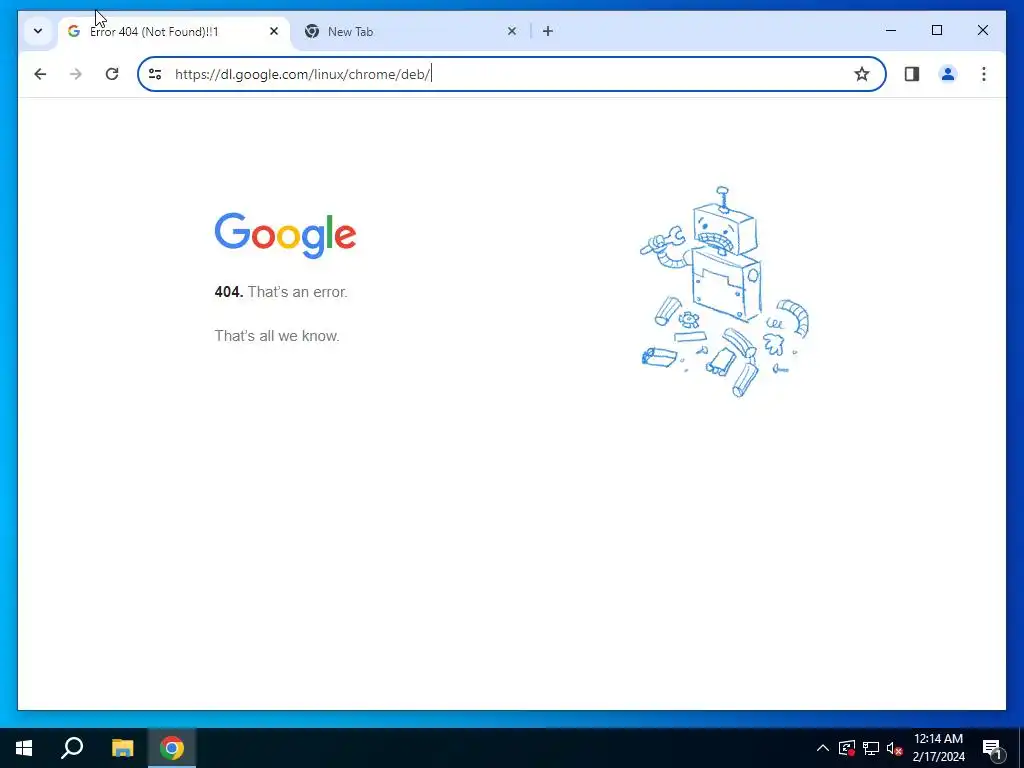
Task: Expand the tab search dropdown
Action: [38, 31]
